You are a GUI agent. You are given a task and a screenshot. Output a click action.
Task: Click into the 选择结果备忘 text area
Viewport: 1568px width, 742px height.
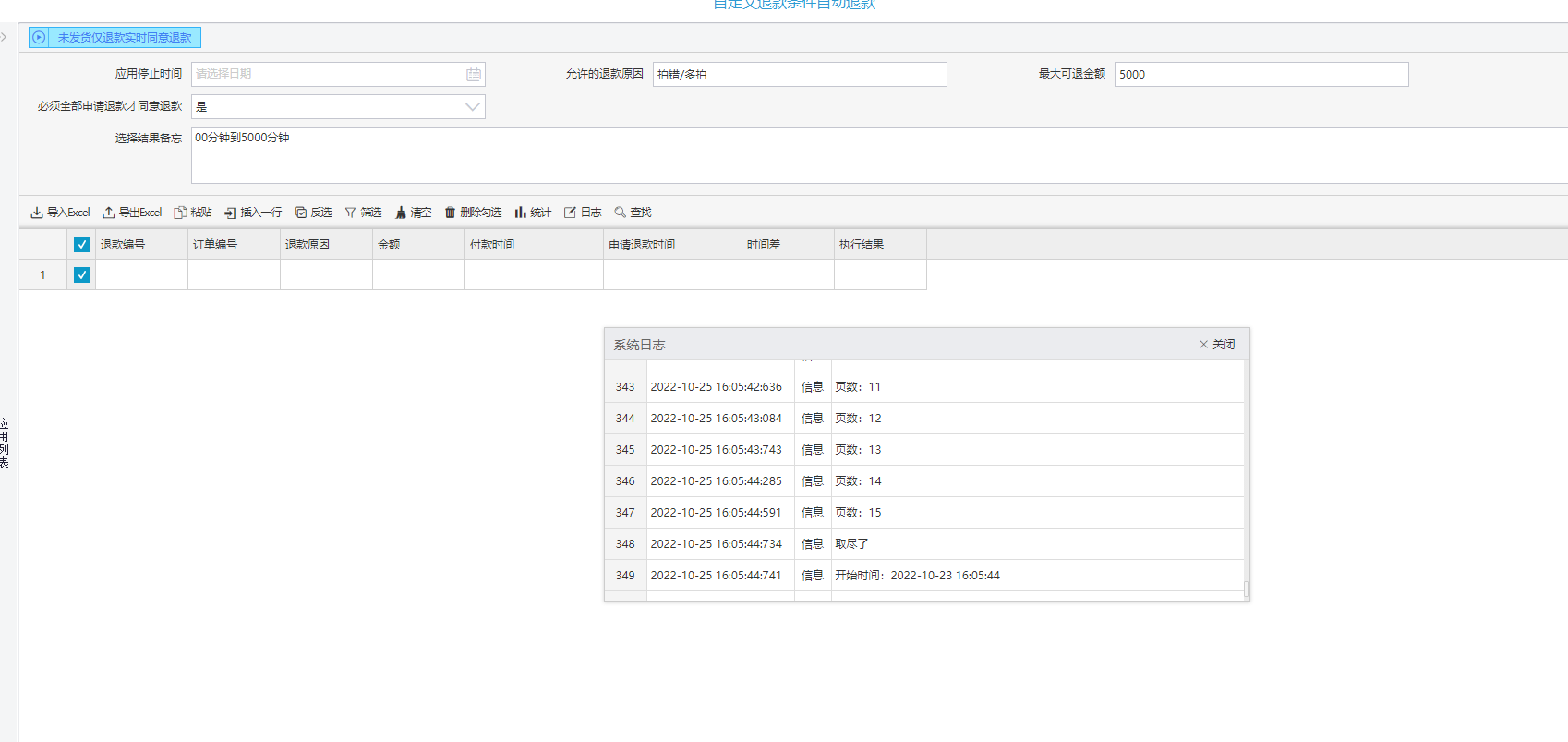tap(879, 155)
